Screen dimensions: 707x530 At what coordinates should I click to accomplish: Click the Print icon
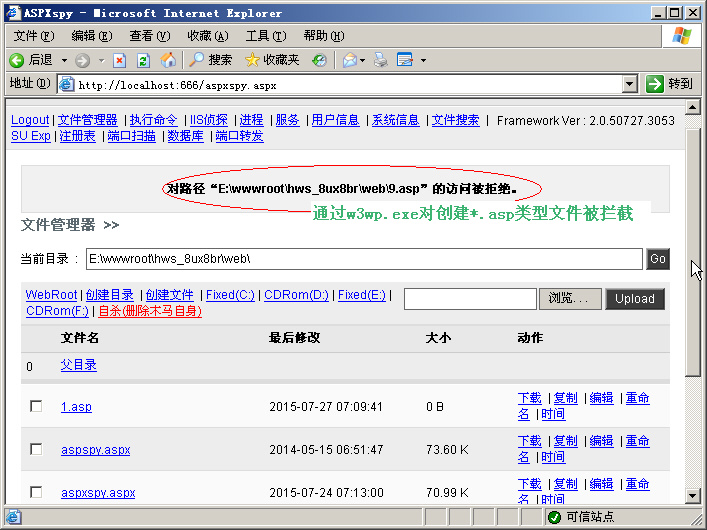[x=381, y=60]
